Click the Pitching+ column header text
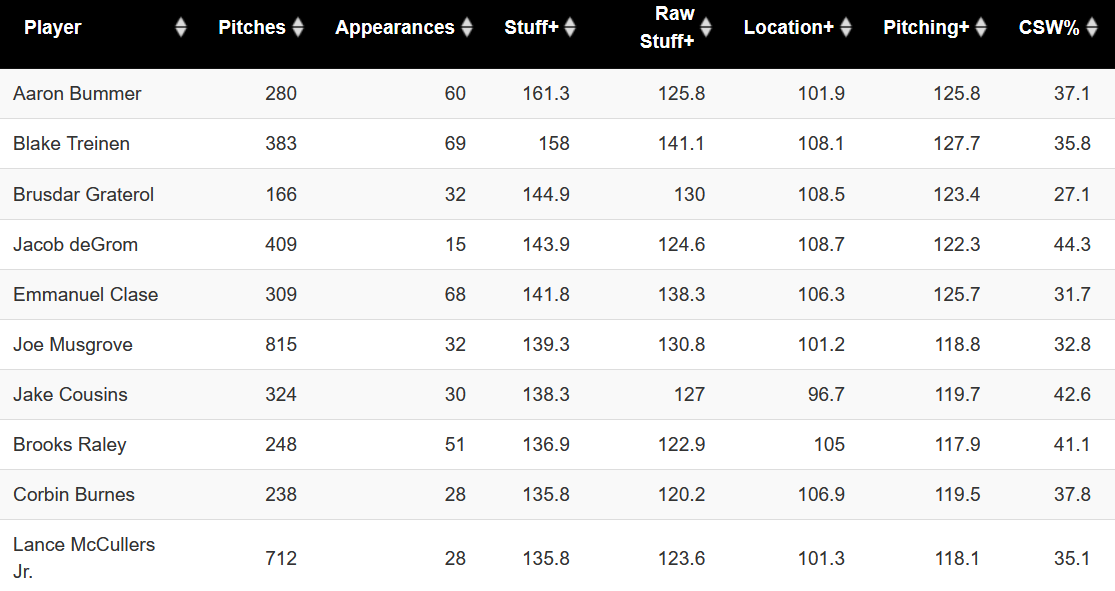 click(x=925, y=28)
